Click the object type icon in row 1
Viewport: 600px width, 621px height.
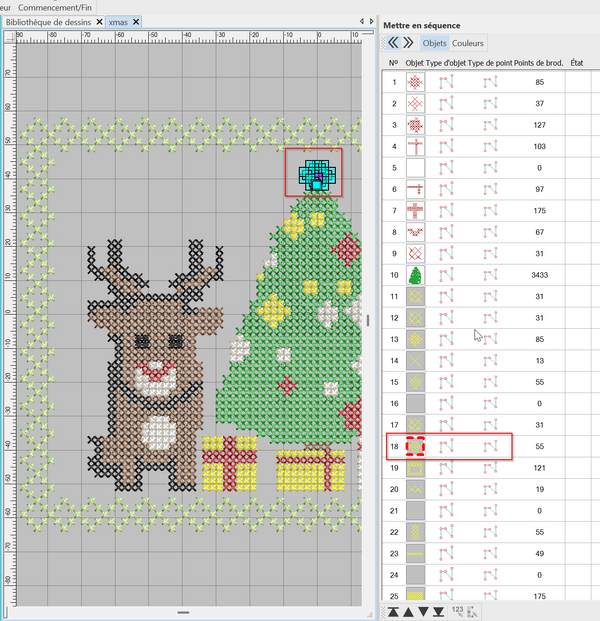(x=446, y=82)
